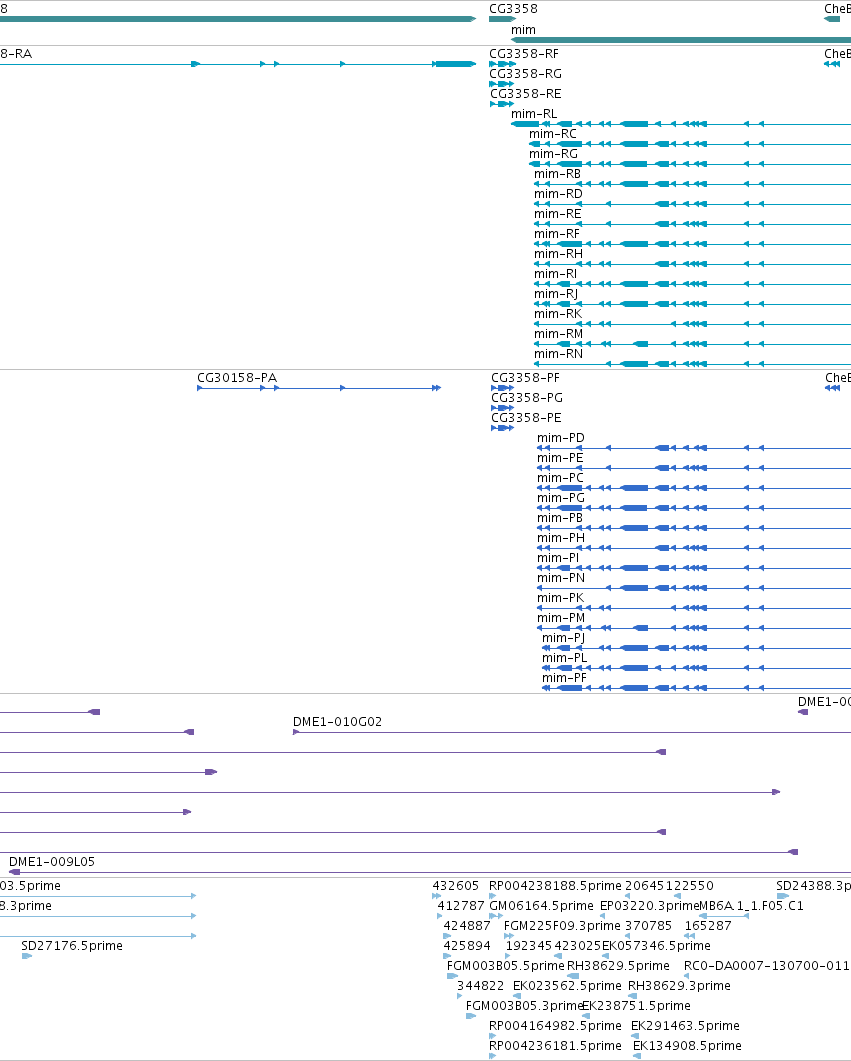Select EST 425894
Screen dimensions: 851x1061
467,946
